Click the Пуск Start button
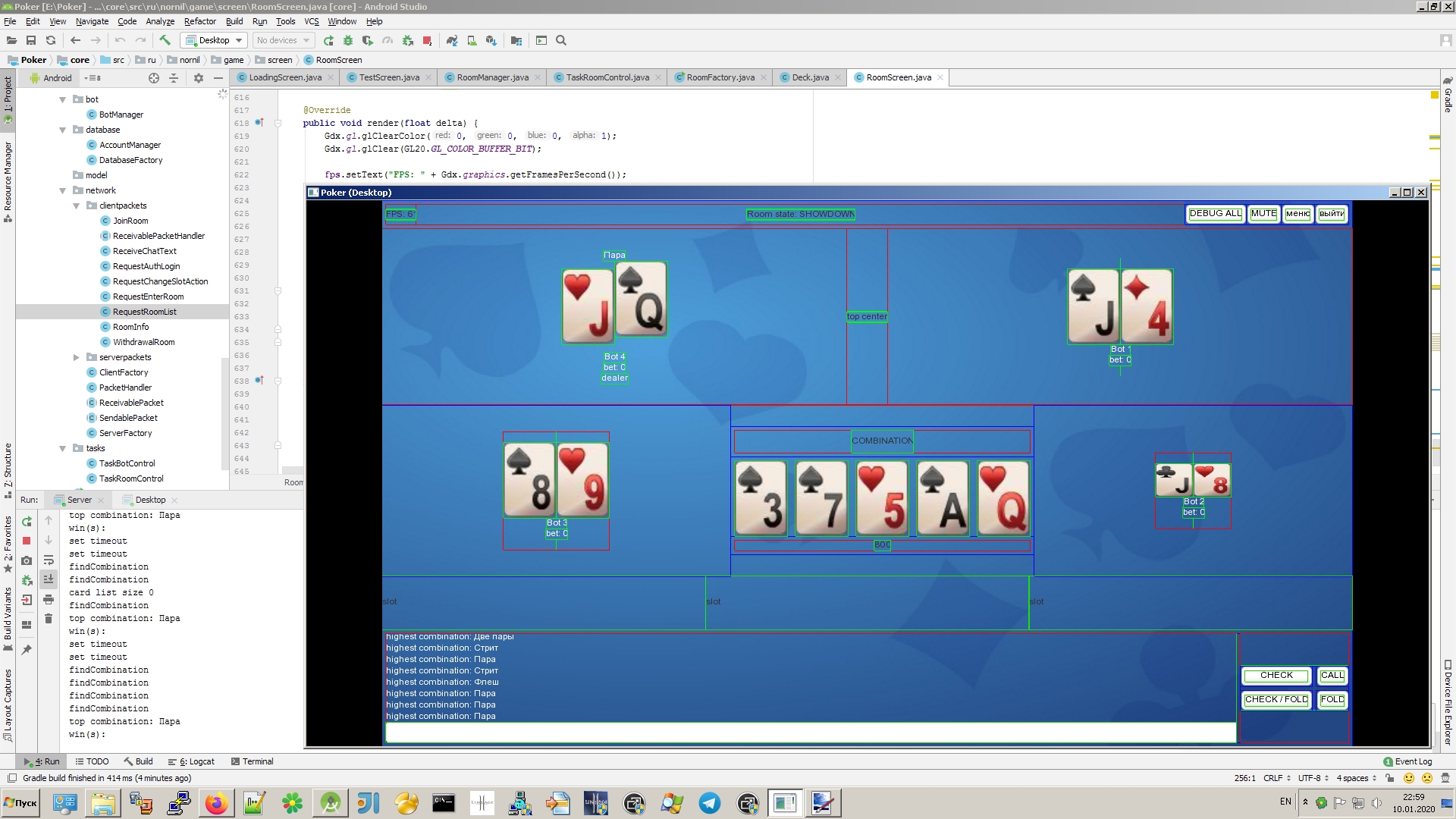The height and width of the screenshot is (819, 1456). pos(21,803)
